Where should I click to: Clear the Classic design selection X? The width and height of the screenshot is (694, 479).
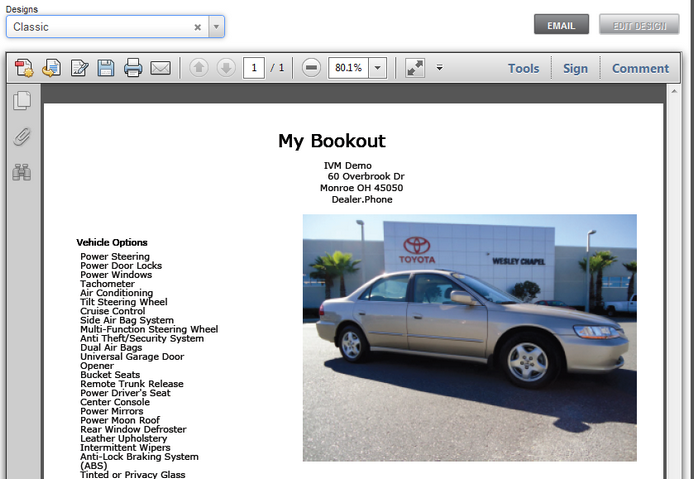pos(197,27)
